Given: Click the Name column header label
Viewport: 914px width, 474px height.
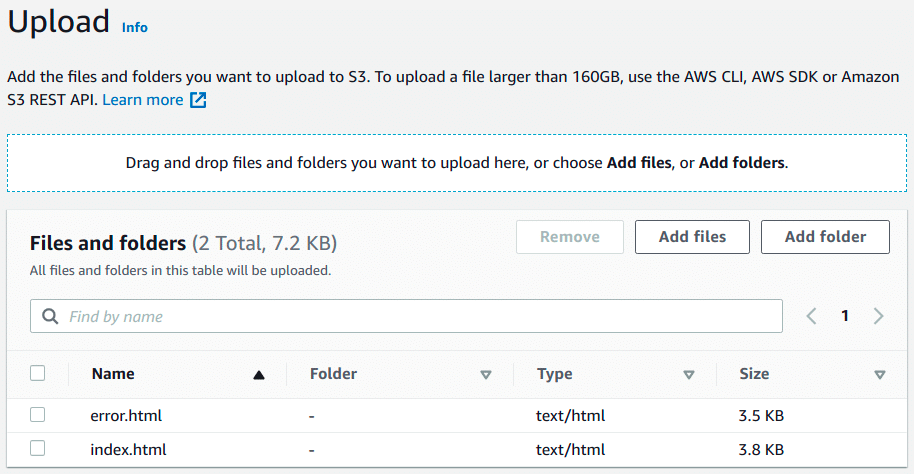Looking at the screenshot, I should coord(113,374).
